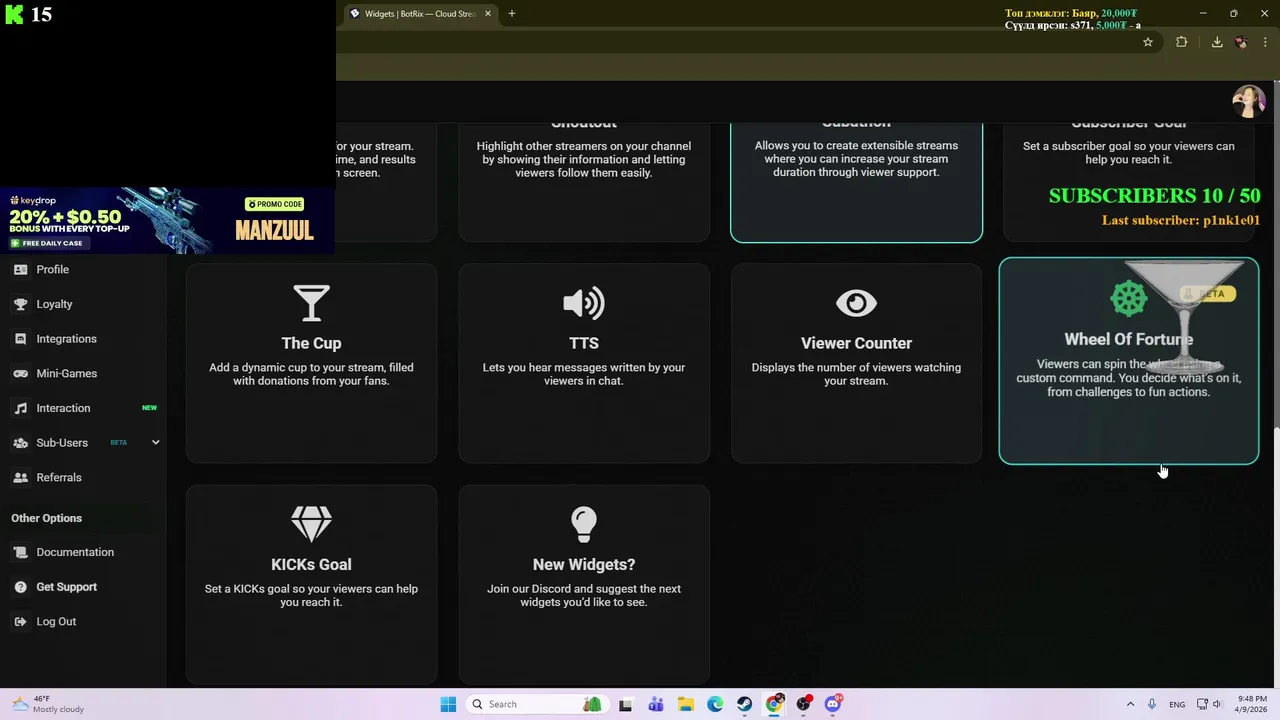Viewport: 1280px width, 720px height.
Task: Launch Steam from the taskbar
Action: tap(745, 704)
